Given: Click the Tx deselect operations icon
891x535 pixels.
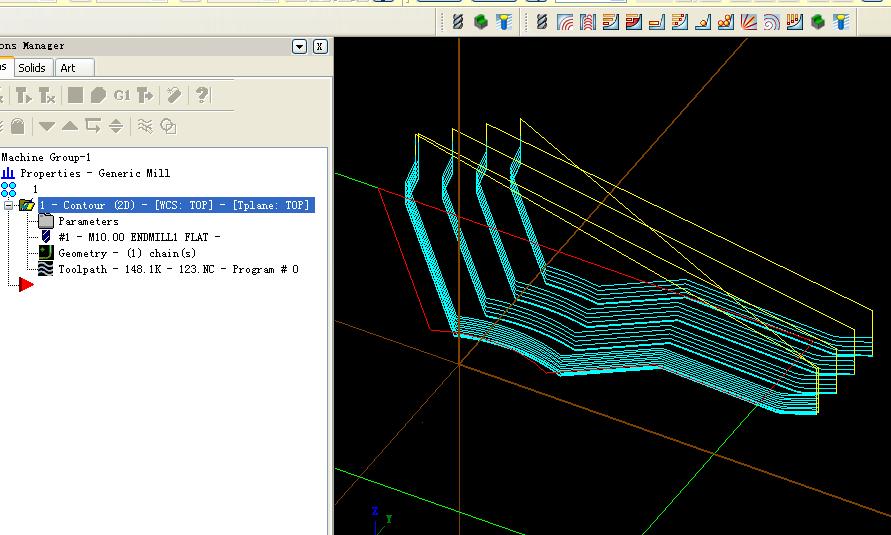Looking at the screenshot, I should coord(48,95).
